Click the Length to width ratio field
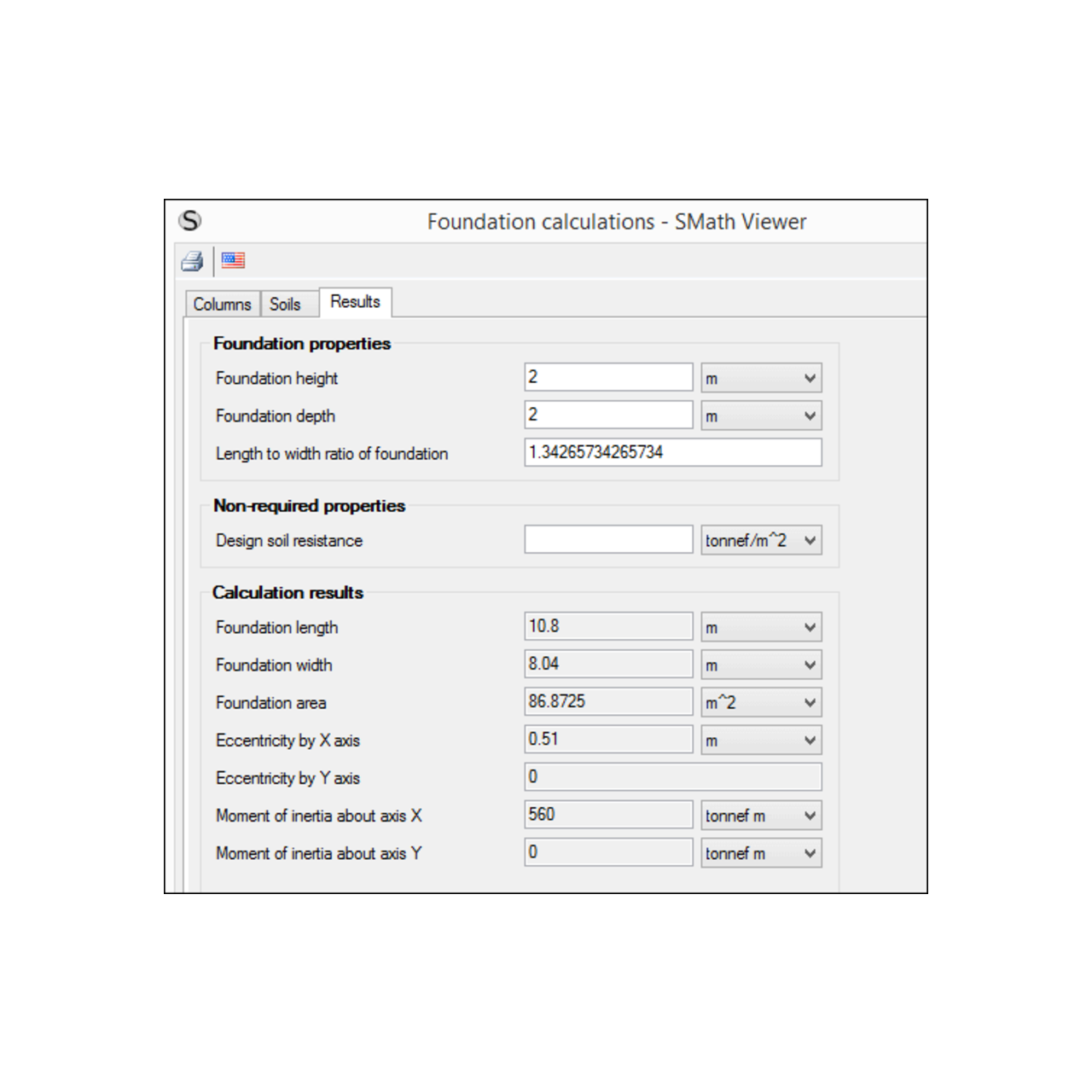 click(672, 452)
